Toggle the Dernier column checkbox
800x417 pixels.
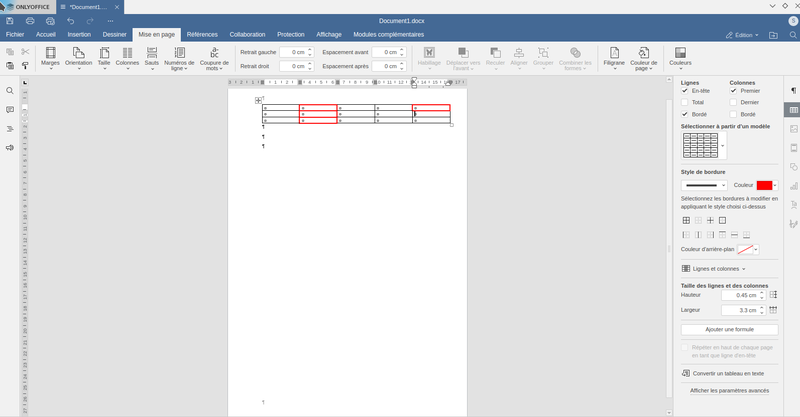tap(734, 102)
